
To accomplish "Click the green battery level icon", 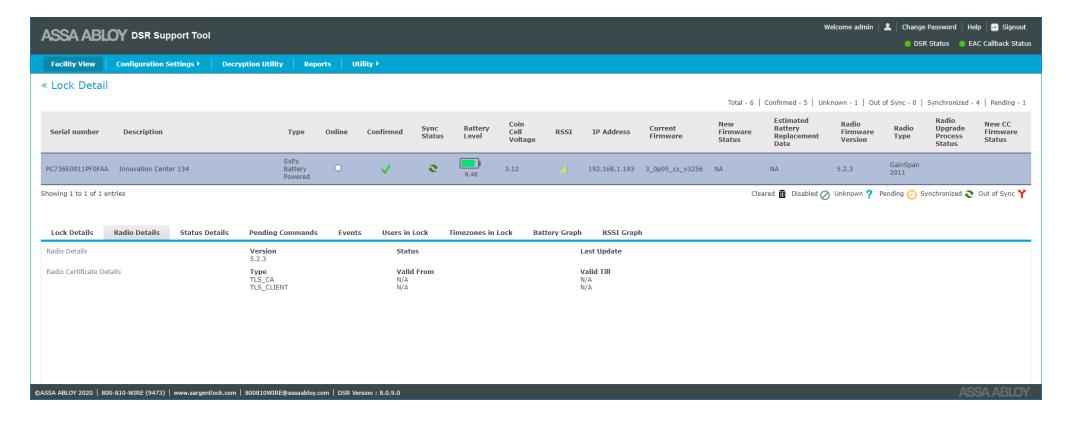I will click(470, 163).
